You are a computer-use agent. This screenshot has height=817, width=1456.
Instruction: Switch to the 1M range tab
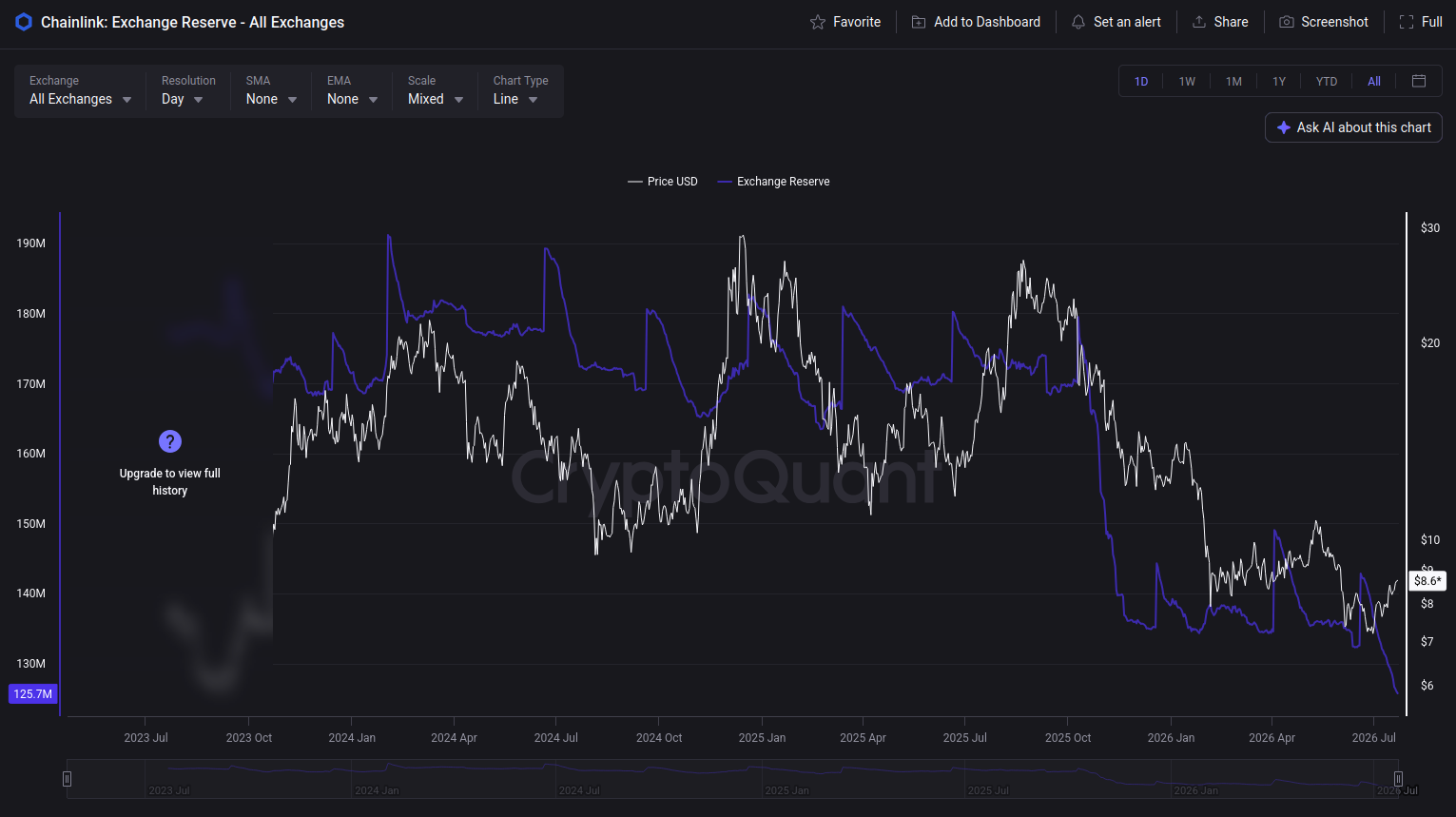(1233, 82)
